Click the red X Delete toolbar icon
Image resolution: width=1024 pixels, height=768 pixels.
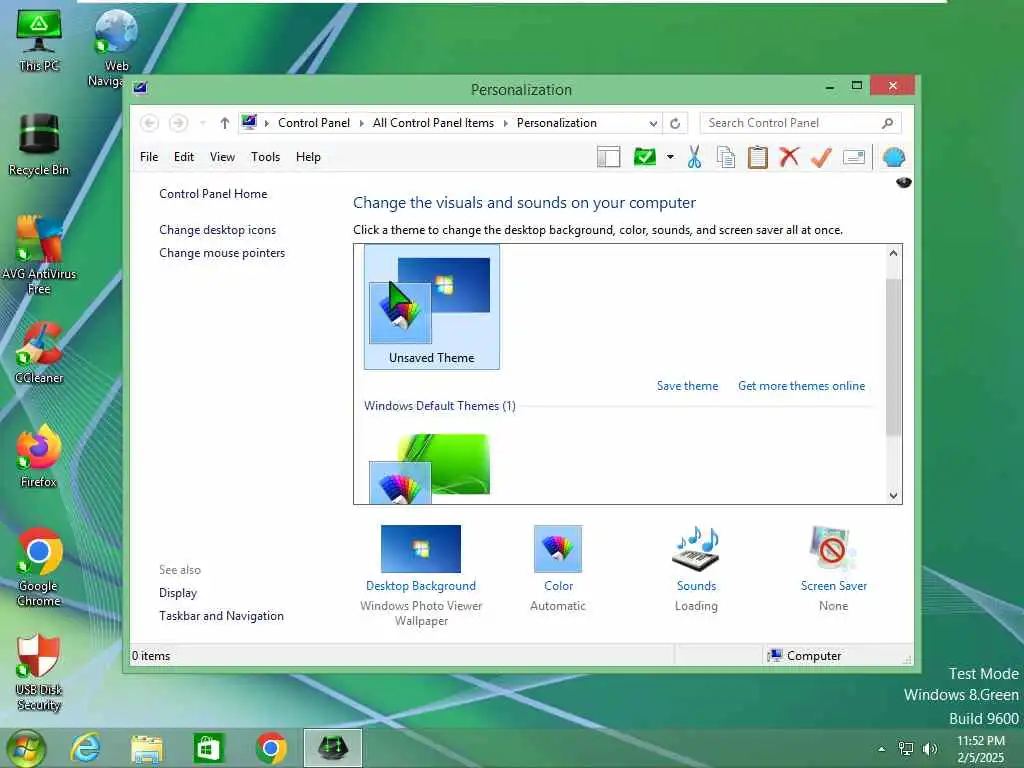pos(789,157)
